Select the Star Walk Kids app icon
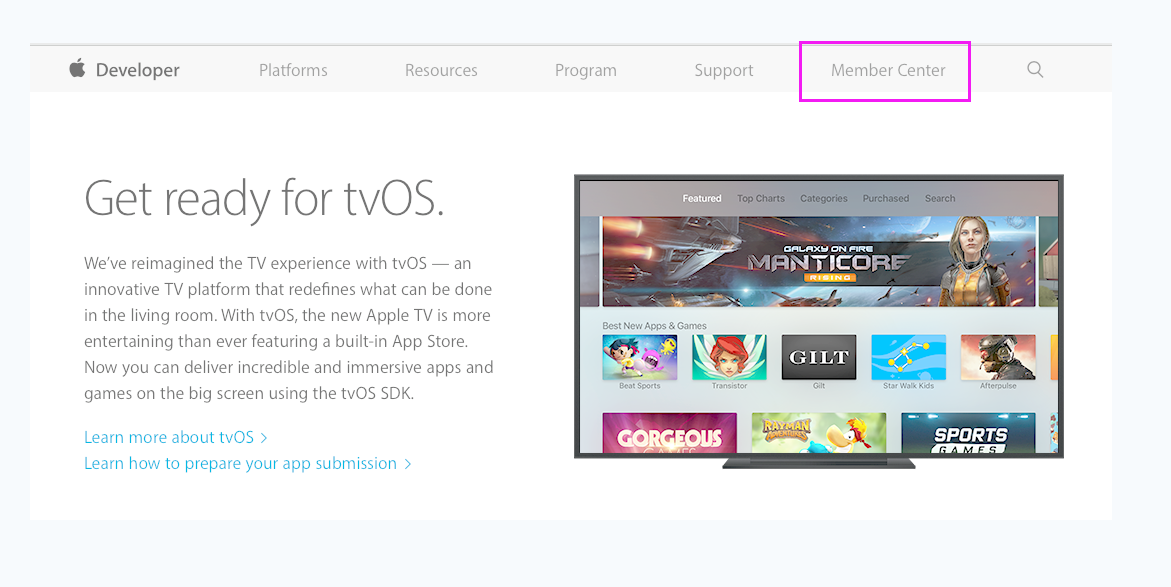The height and width of the screenshot is (587, 1171). click(909, 356)
